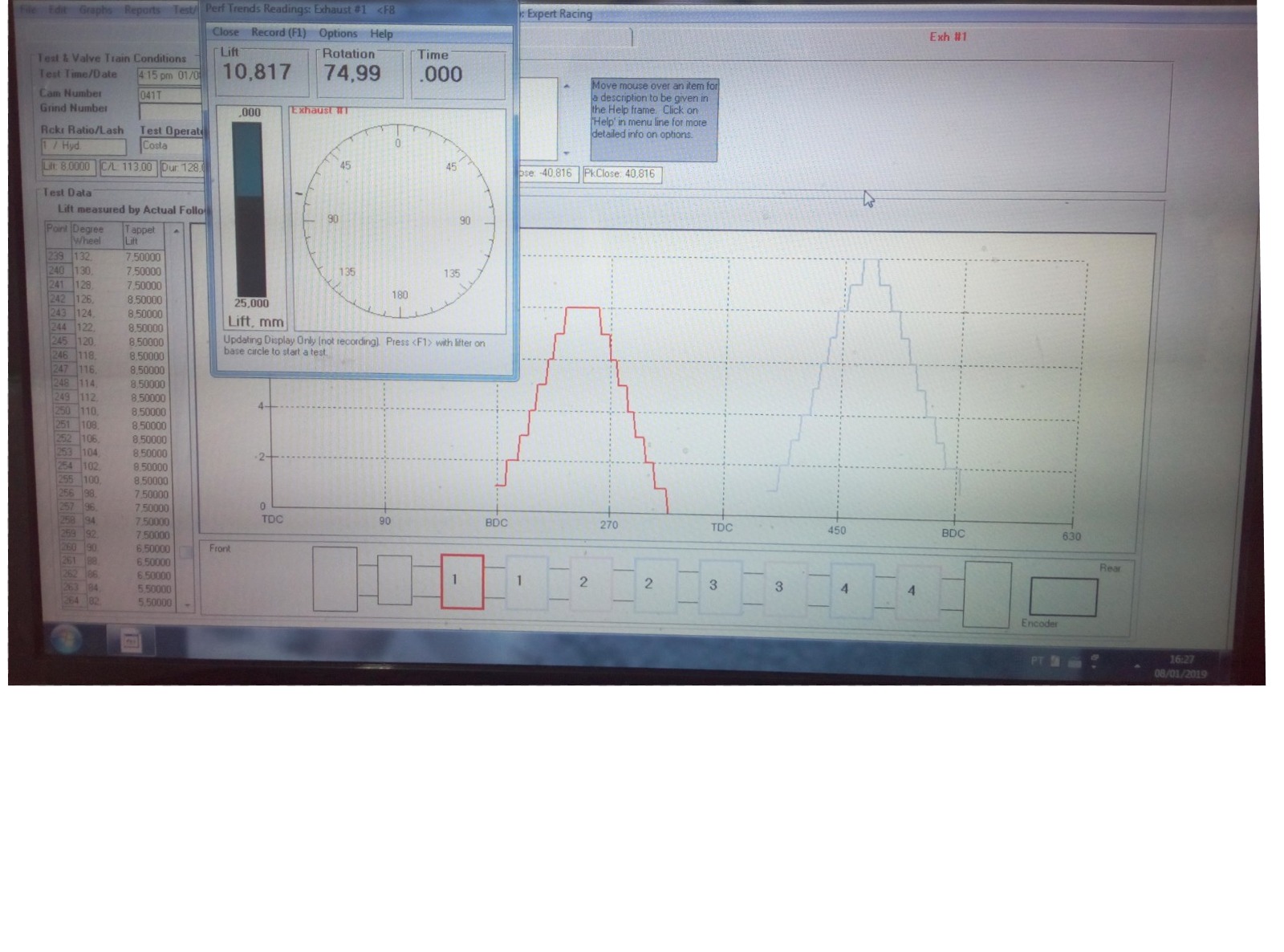Click the comments box scroll down arrow

[567, 153]
